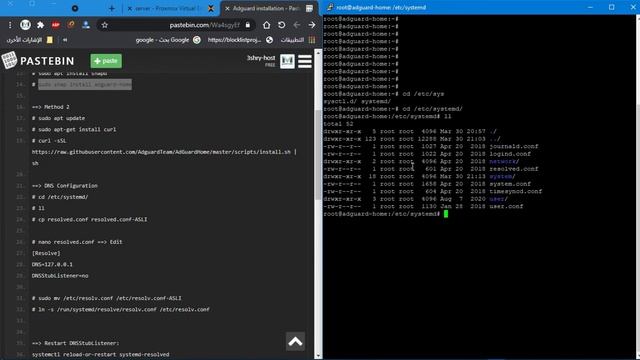Image resolution: width=640 pixels, height=360 pixels.
Task: Click the Pastebin address bar URL
Action: [x=204, y=25]
